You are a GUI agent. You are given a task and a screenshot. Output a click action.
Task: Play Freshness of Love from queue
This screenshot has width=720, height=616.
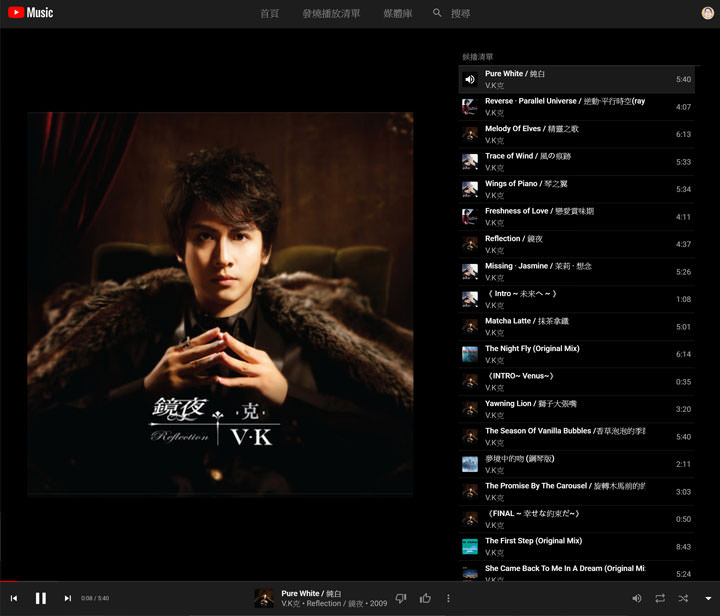(x=576, y=217)
